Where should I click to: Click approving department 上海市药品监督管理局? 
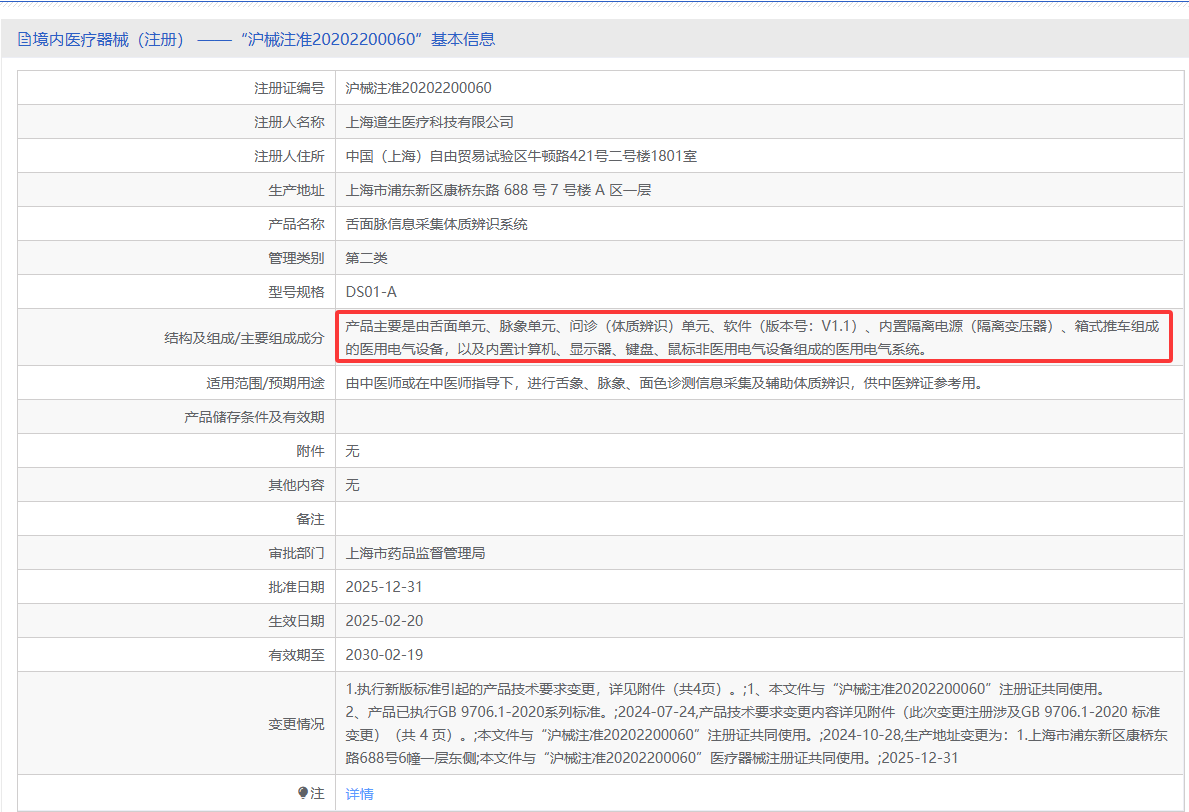pyautogui.click(x=415, y=553)
